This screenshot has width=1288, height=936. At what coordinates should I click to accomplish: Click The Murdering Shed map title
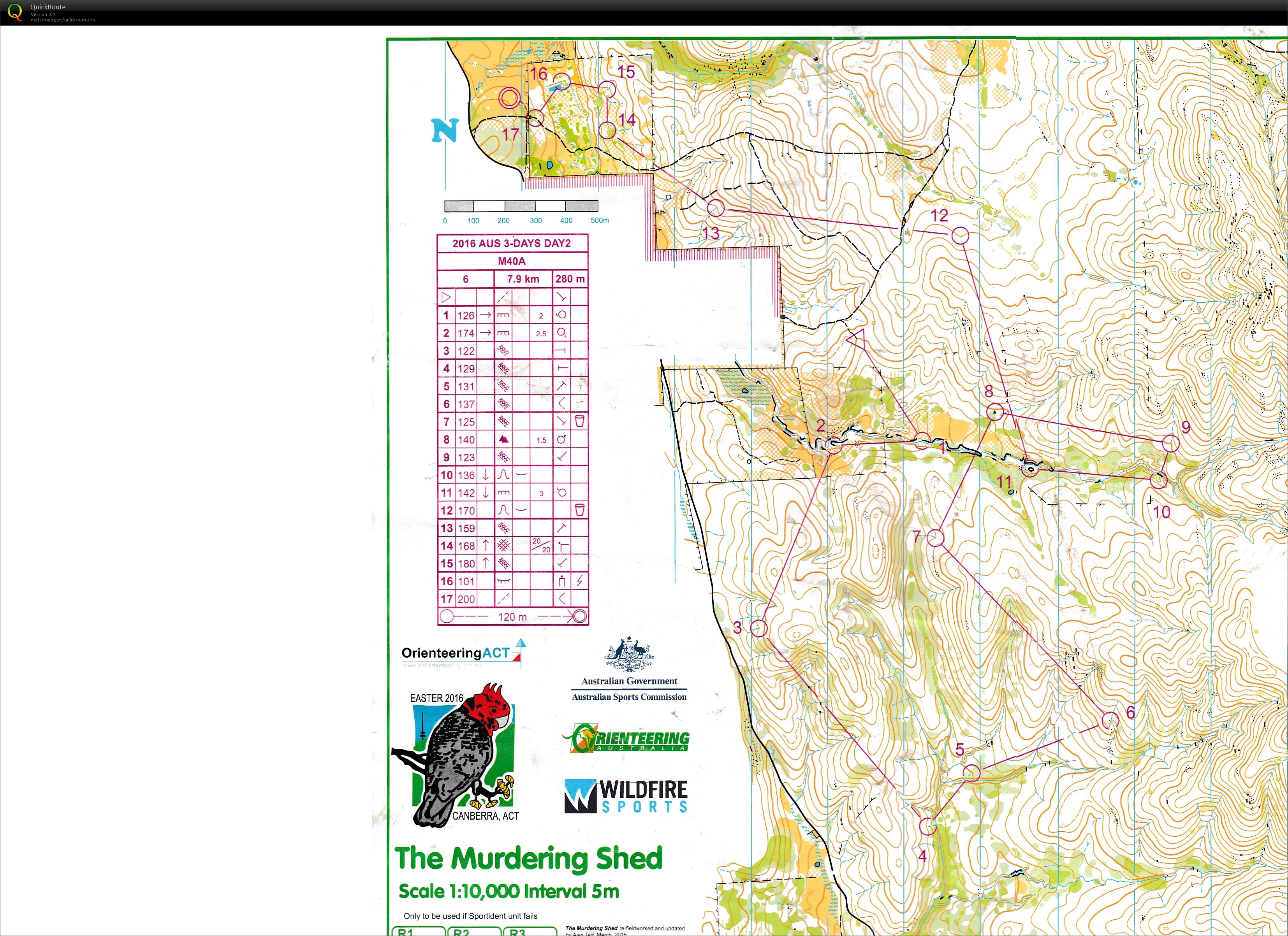point(528,858)
